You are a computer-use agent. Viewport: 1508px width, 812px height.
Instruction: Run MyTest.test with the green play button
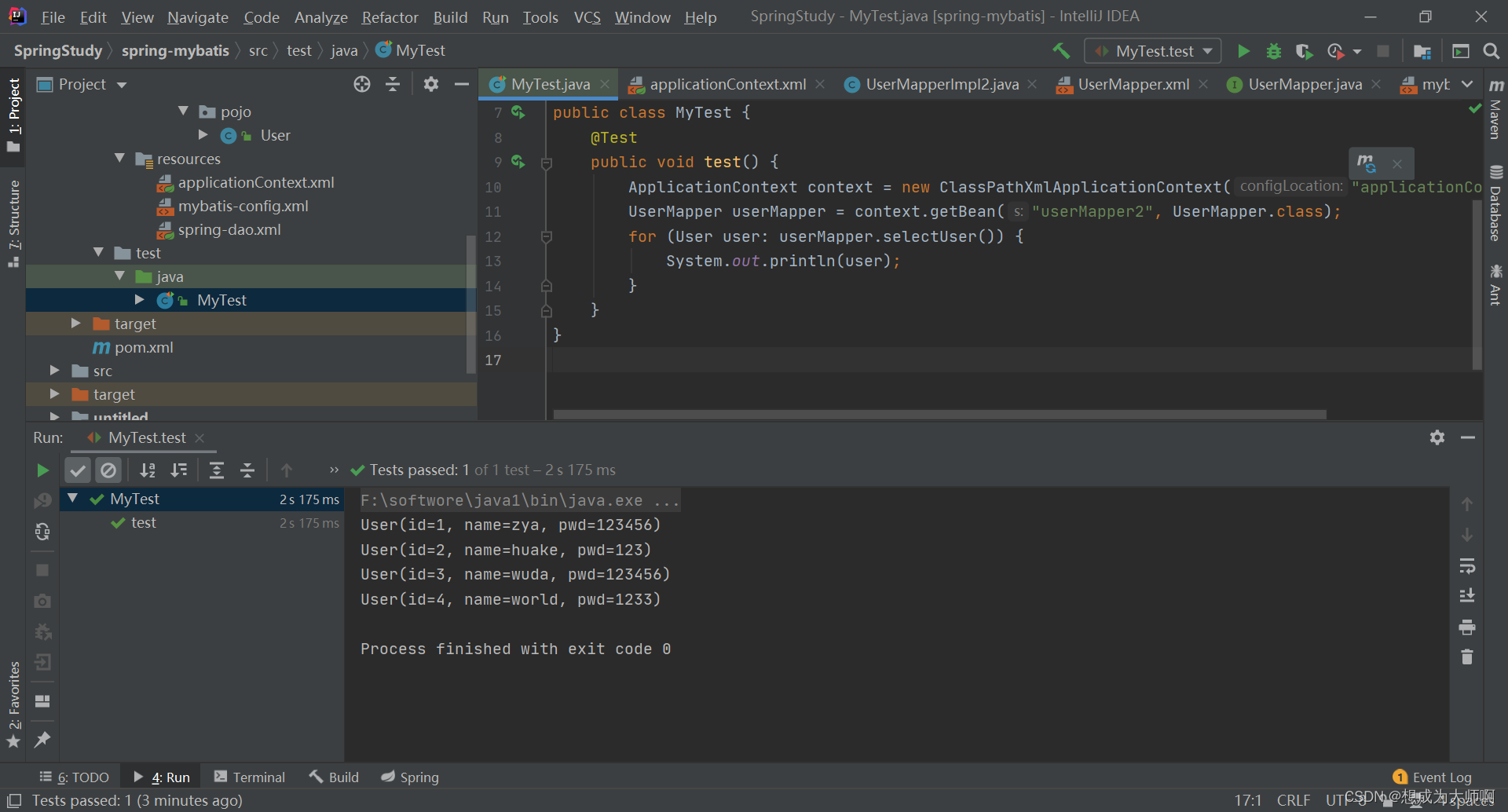(x=1243, y=51)
